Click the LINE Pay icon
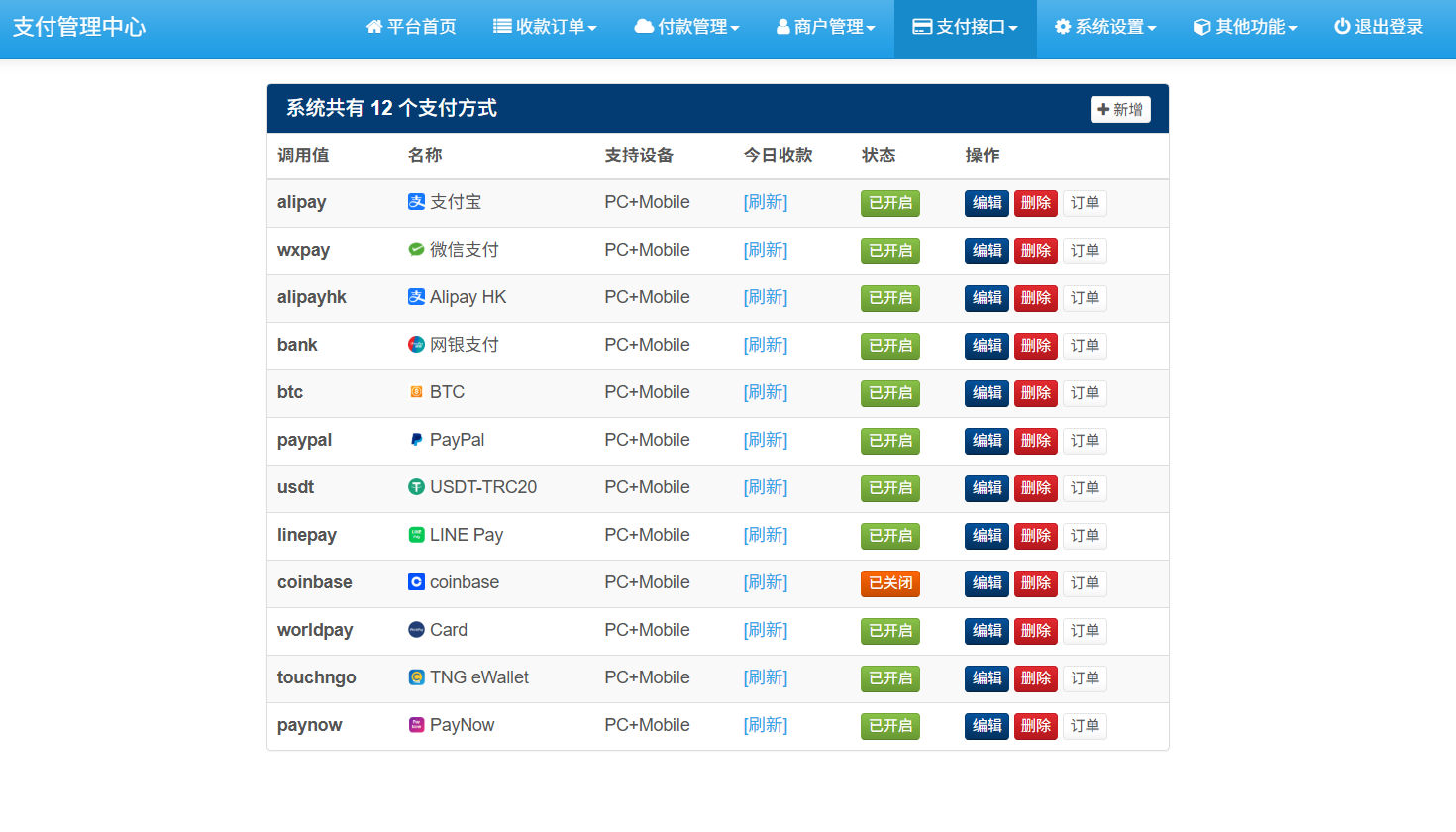Image resolution: width=1456 pixels, height=832 pixels. 416,535
